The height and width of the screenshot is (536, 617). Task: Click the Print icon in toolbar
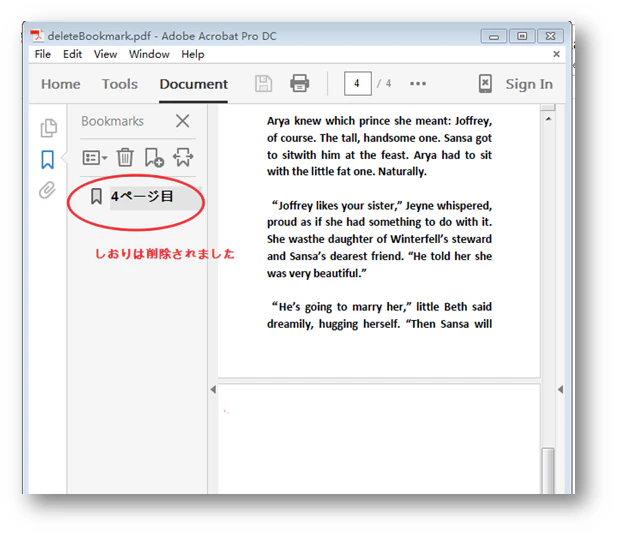click(299, 83)
